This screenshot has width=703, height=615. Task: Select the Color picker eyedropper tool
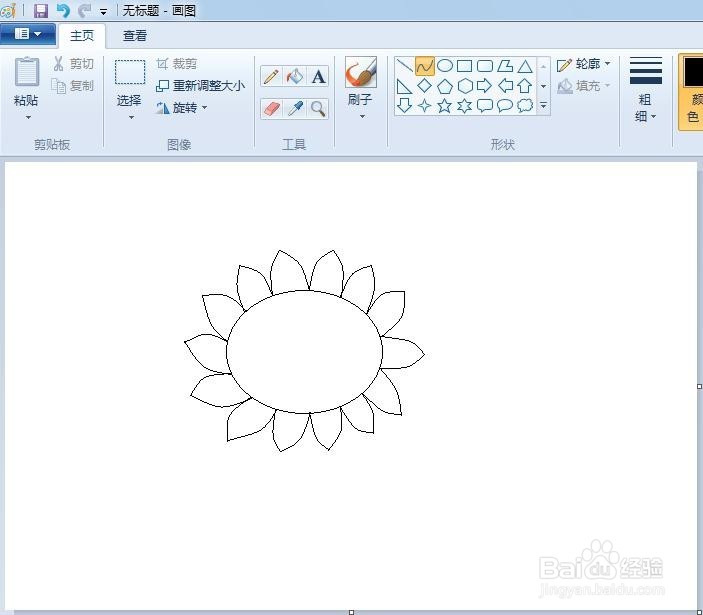(295, 109)
